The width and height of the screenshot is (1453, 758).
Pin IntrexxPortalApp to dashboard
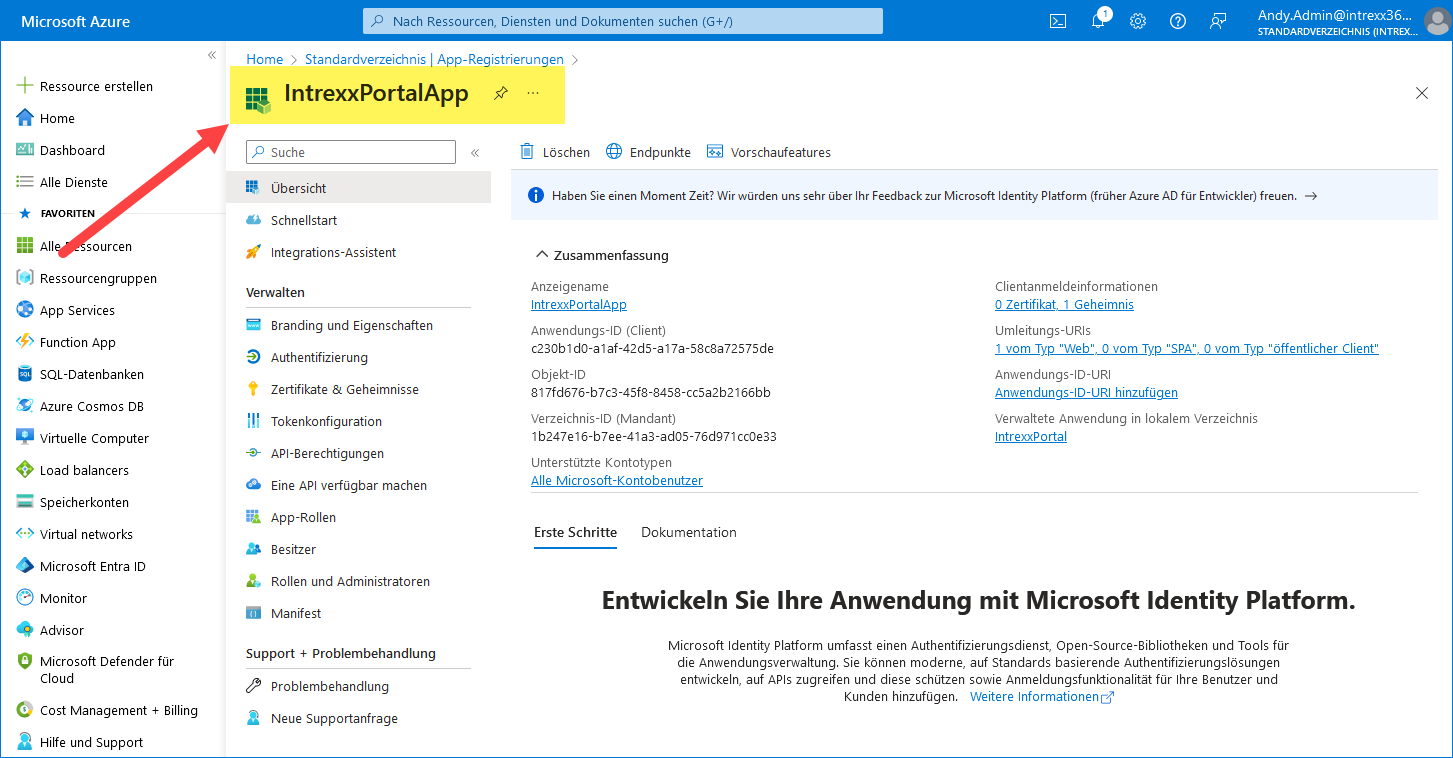(501, 93)
